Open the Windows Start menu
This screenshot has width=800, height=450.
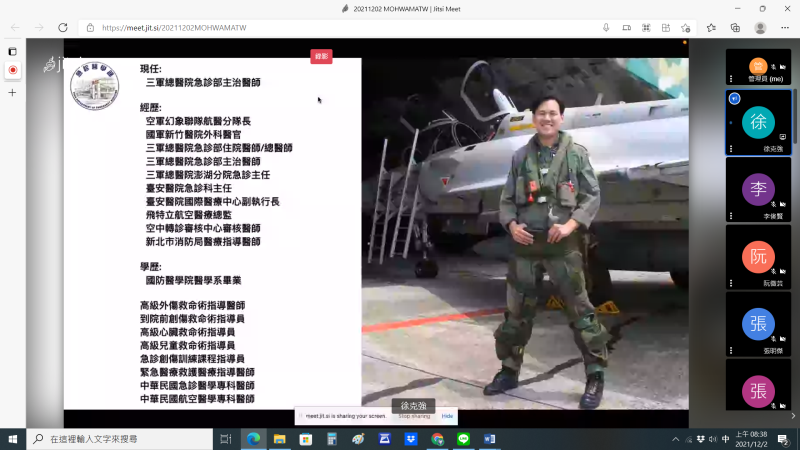pos(13,439)
